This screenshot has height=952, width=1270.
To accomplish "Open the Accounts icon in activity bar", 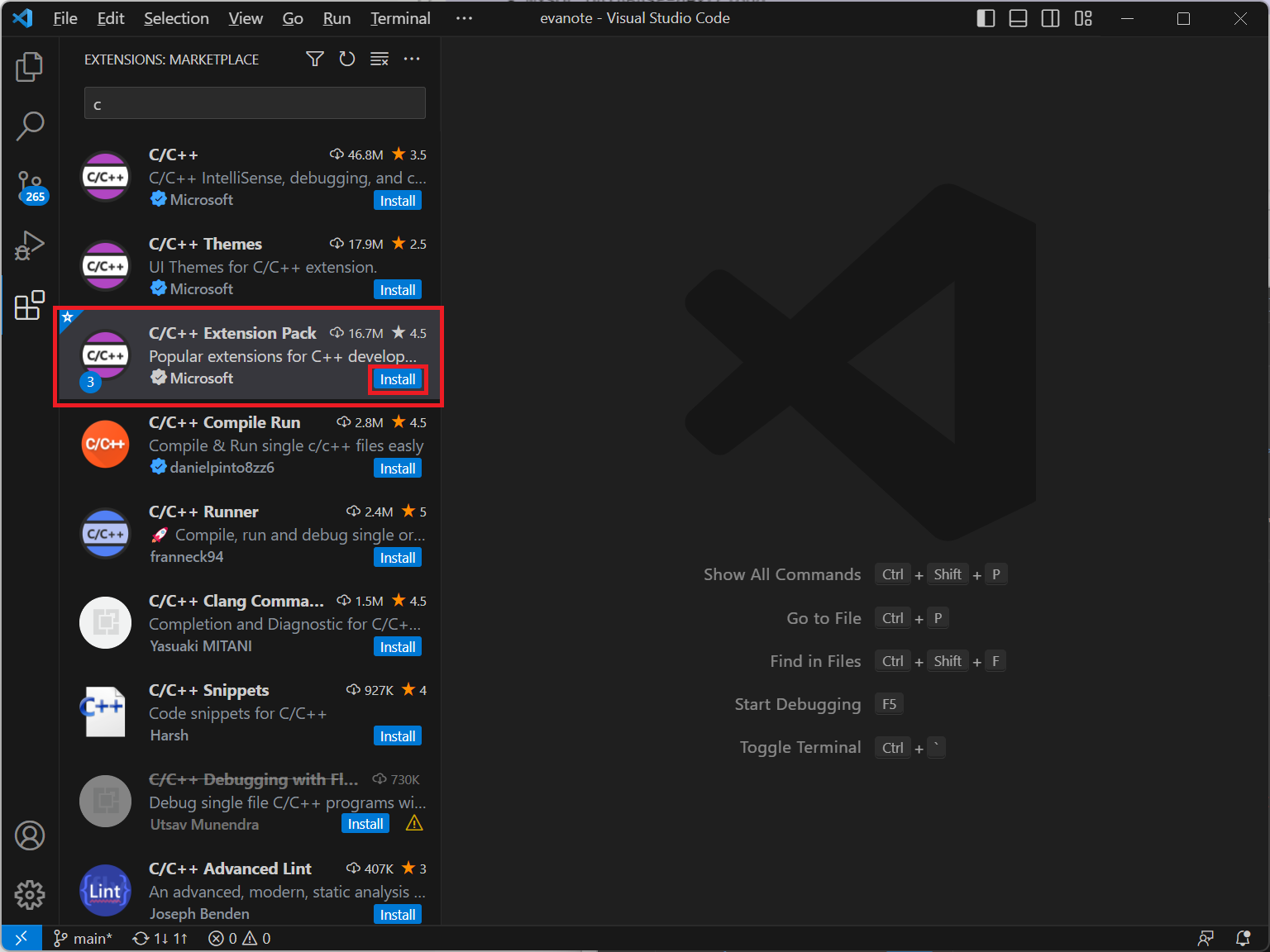I will [30, 835].
